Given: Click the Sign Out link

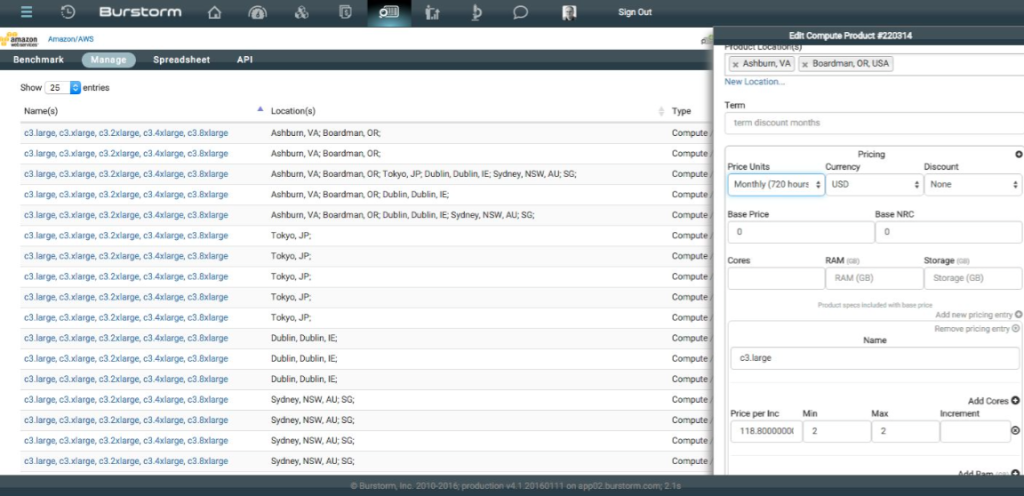Looking at the screenshot, I should [x=635, y=12].
